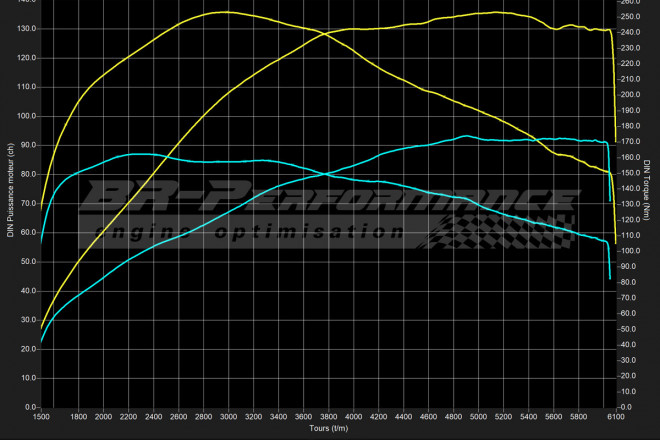Click the 4600 tick on the rpm axis
Image resolution: width=660 pixels, height=440 pixels.
coord(428,417)
